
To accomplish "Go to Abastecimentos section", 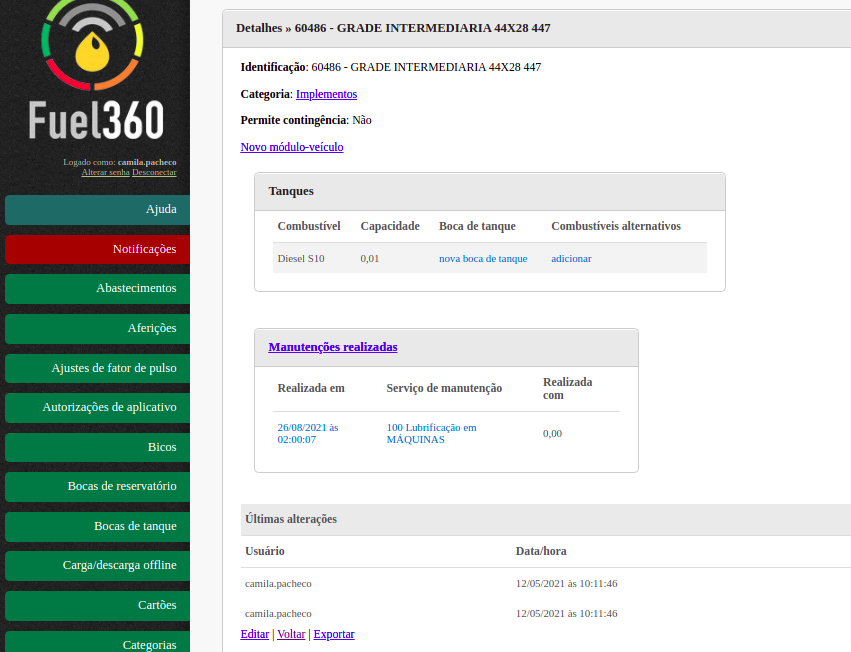I will [97, 288].
